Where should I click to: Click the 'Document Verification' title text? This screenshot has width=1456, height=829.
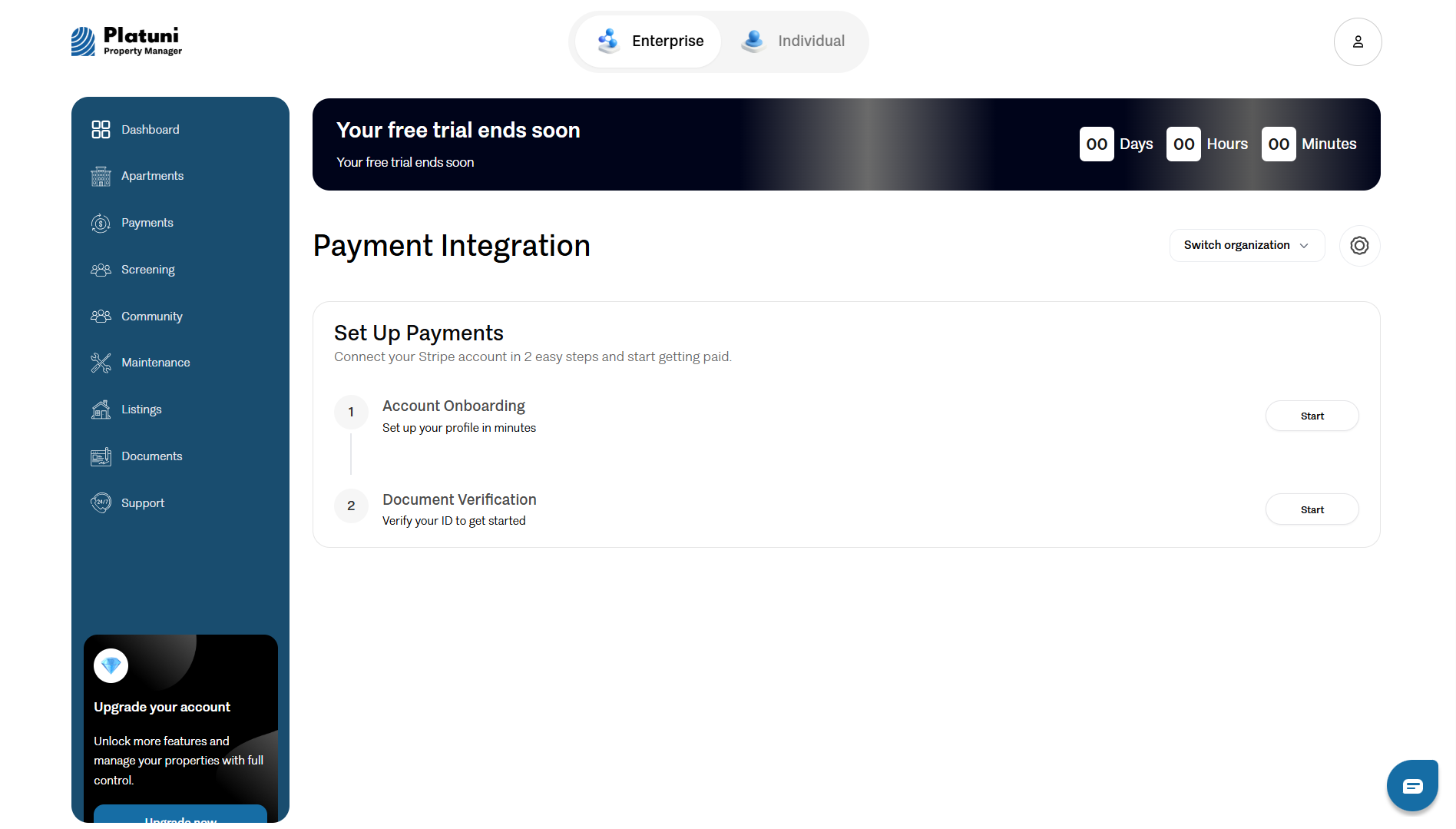pos(459,499)
